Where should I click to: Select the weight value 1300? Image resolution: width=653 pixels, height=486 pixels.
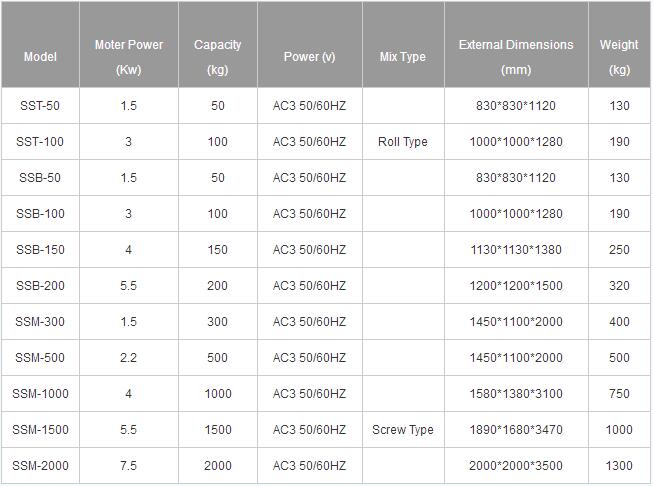[619, 466]
